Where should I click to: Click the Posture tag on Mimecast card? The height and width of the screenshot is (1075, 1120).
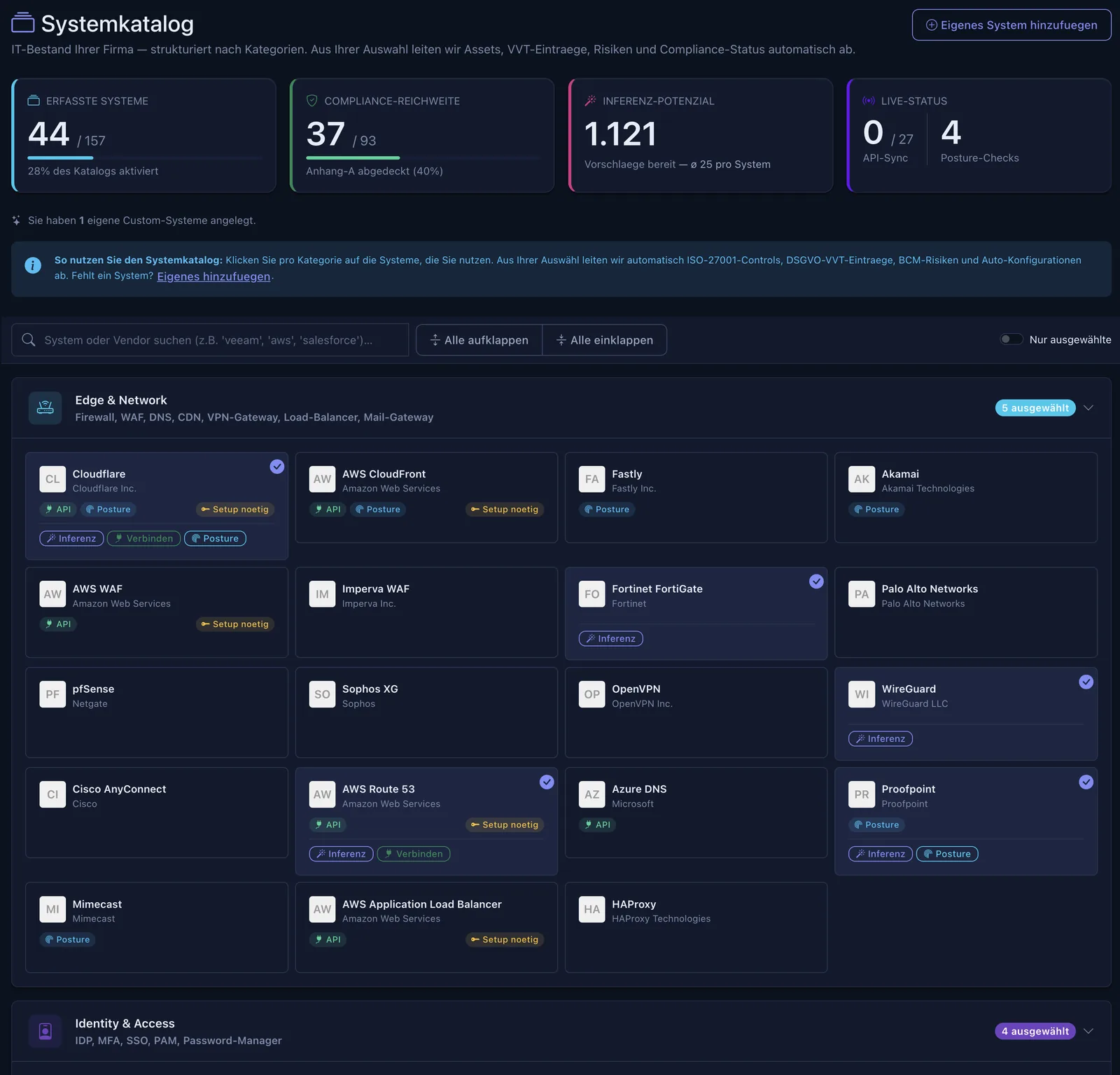click(67, 940)
